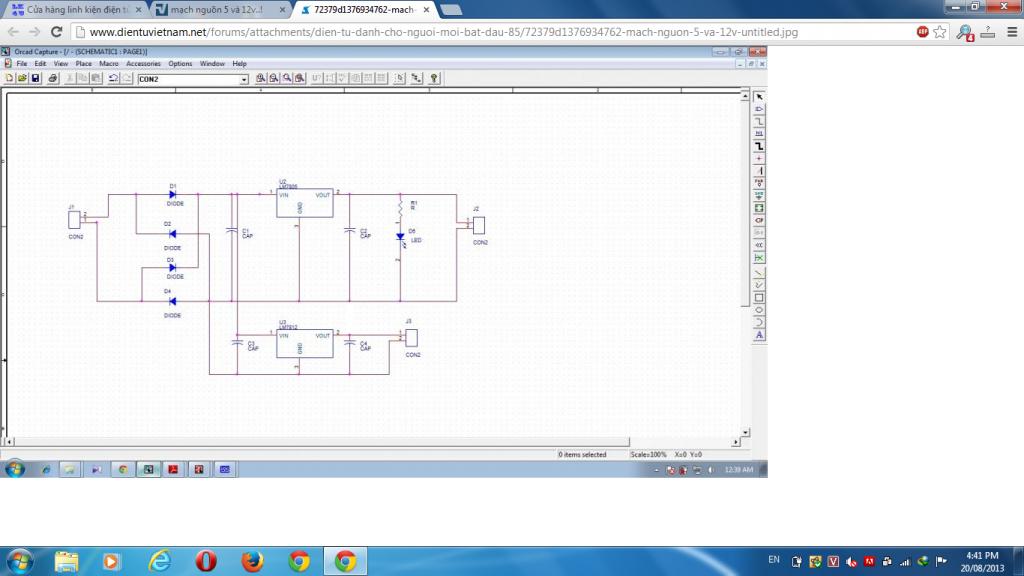1024x576 pixels.
Task: Click the Print toolbar icon
Action: coord(53,78)
